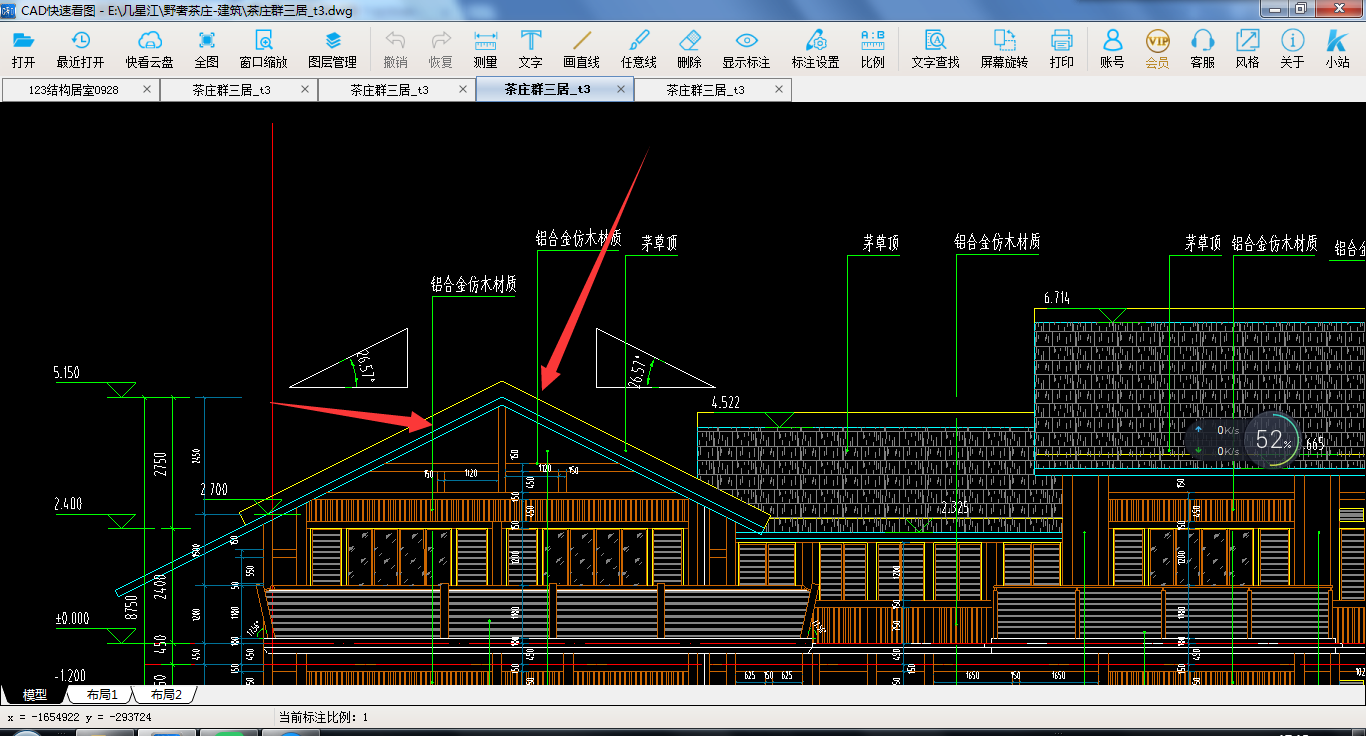1366x736 pixels.
Task: Click the 6.714 roof elevation label
Action: tap(1056, 298)
